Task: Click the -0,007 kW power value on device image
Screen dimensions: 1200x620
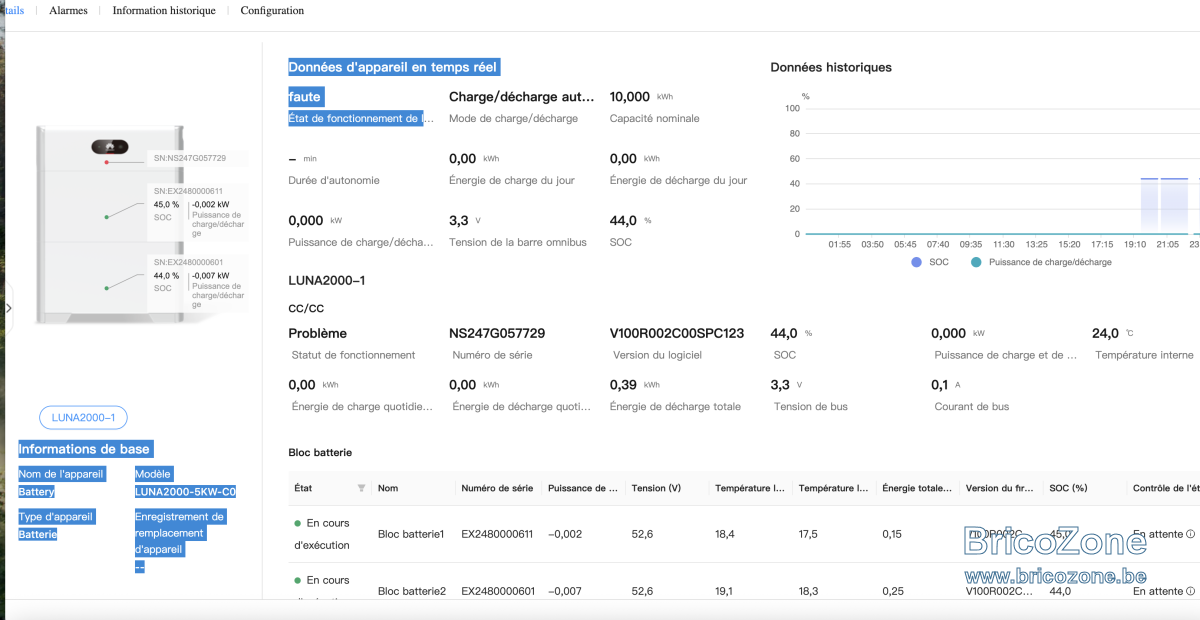Action: point(210,276)
